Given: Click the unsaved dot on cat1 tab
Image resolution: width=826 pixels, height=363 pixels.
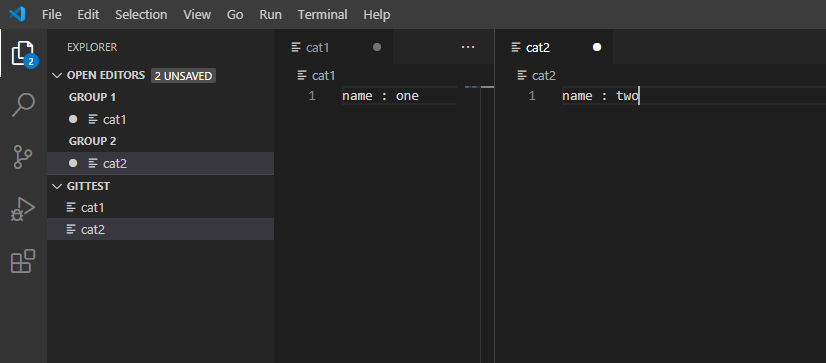Looking at the screenshot, I should point(377,47).
